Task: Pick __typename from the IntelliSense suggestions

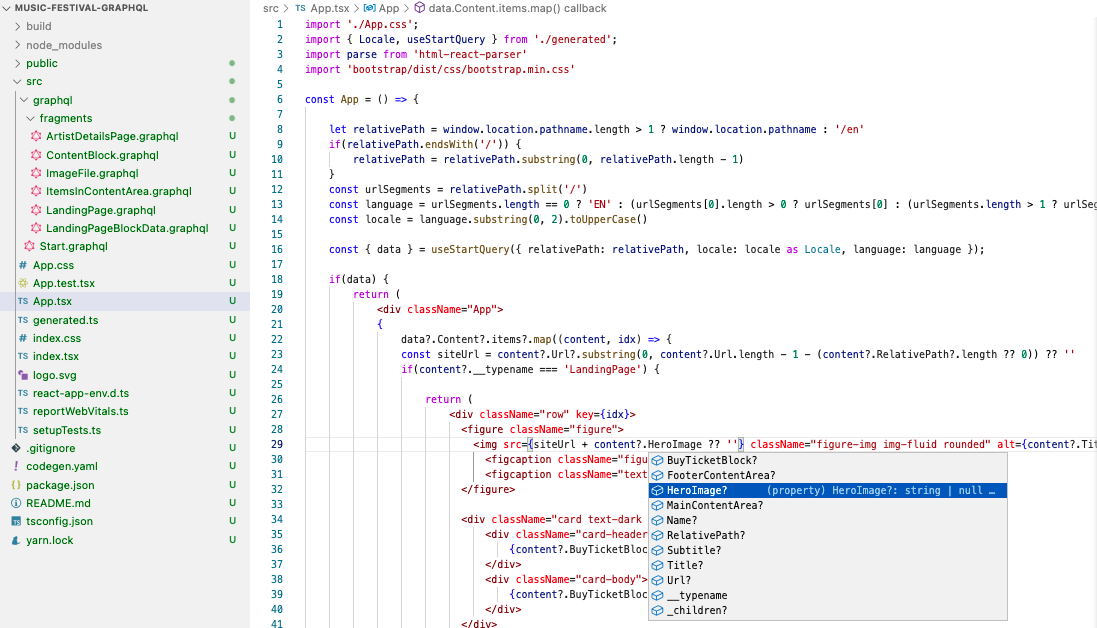Action: click(697, 595)
